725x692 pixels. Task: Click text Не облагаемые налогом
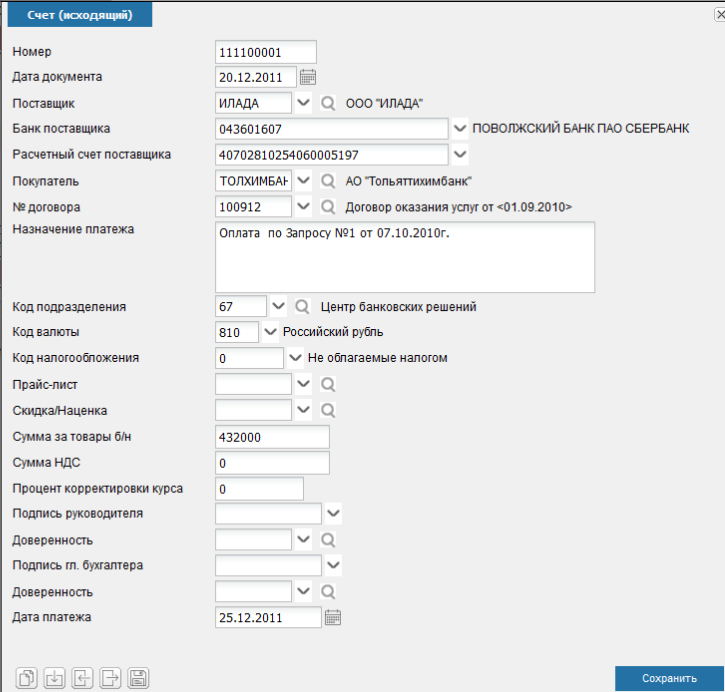point(378,358)
